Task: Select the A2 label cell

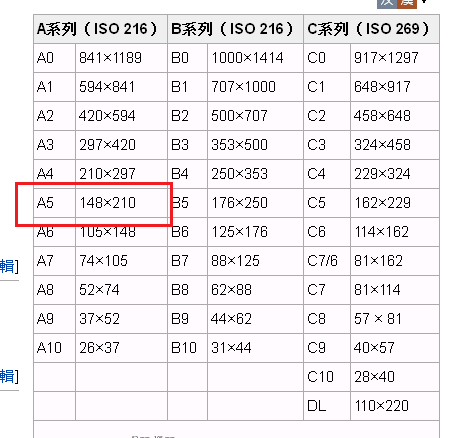Action: pos(55,116)
